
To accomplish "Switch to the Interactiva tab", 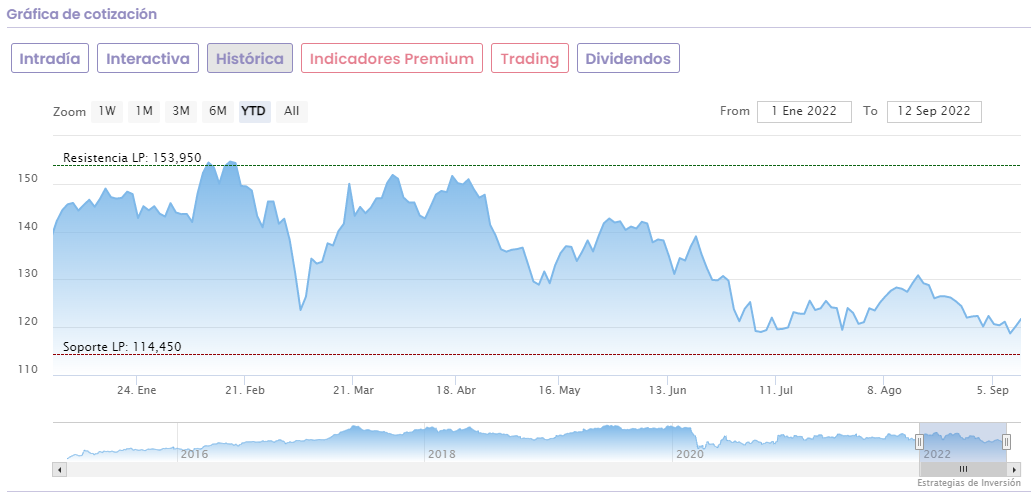I will 148,58.
